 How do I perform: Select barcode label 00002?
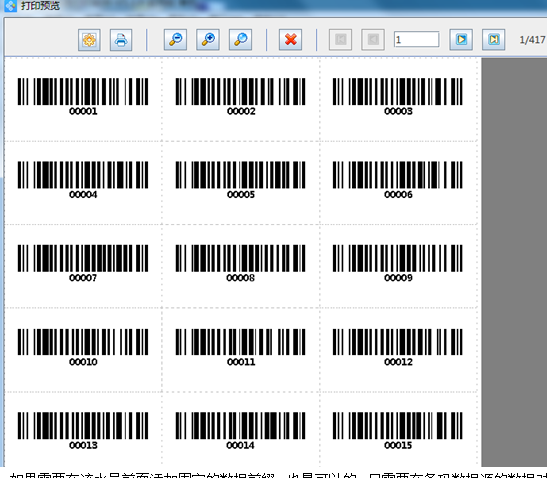pyautogui.click(x=240, y=97)
